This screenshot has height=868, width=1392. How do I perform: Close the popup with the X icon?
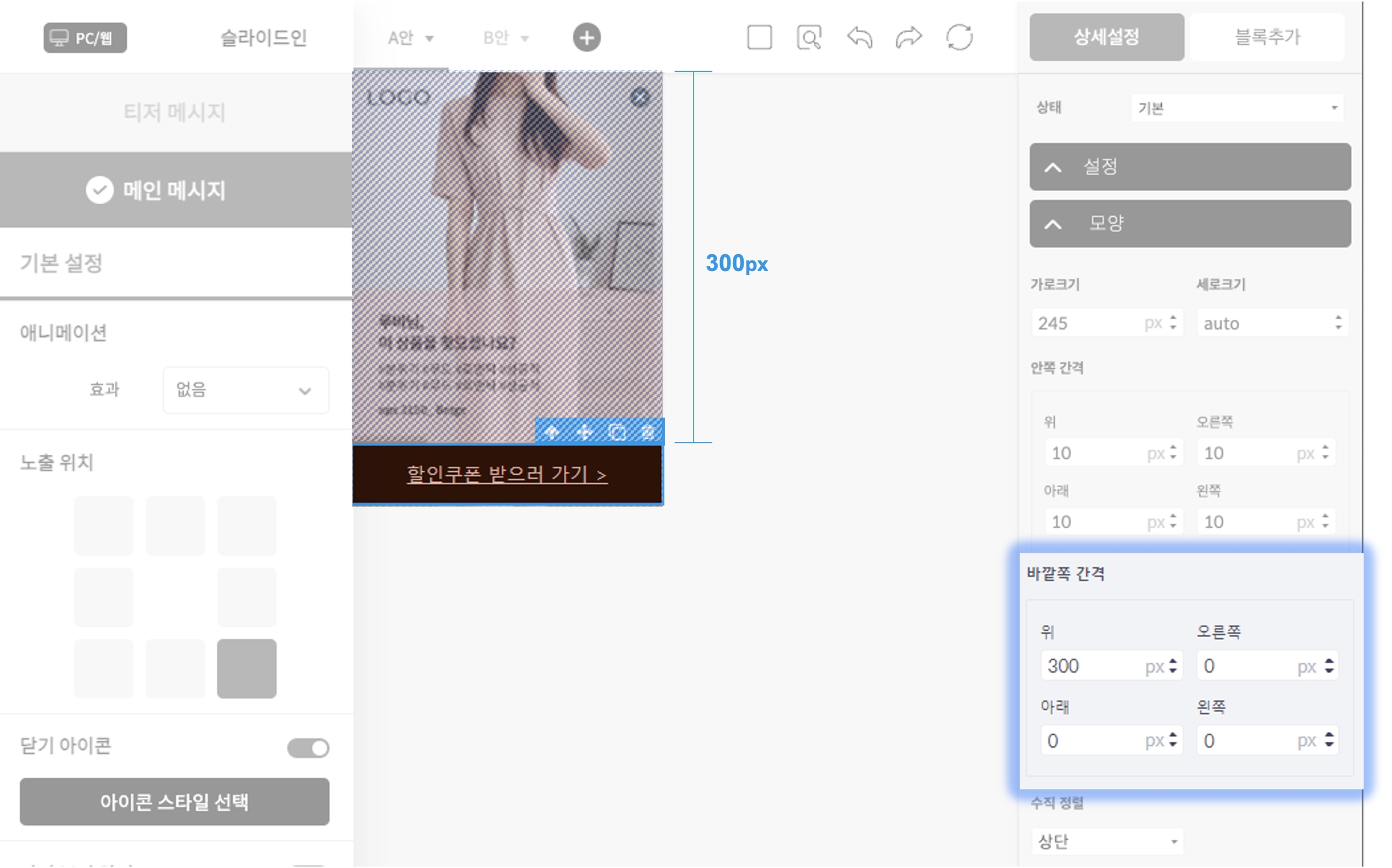coord(640,97)
